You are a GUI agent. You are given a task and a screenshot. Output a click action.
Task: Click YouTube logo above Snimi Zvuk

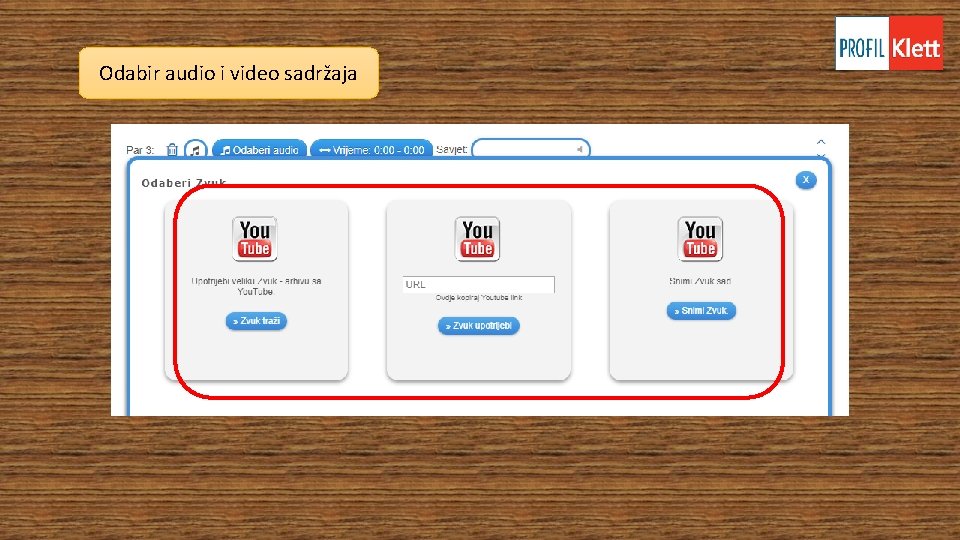(700, 239)
